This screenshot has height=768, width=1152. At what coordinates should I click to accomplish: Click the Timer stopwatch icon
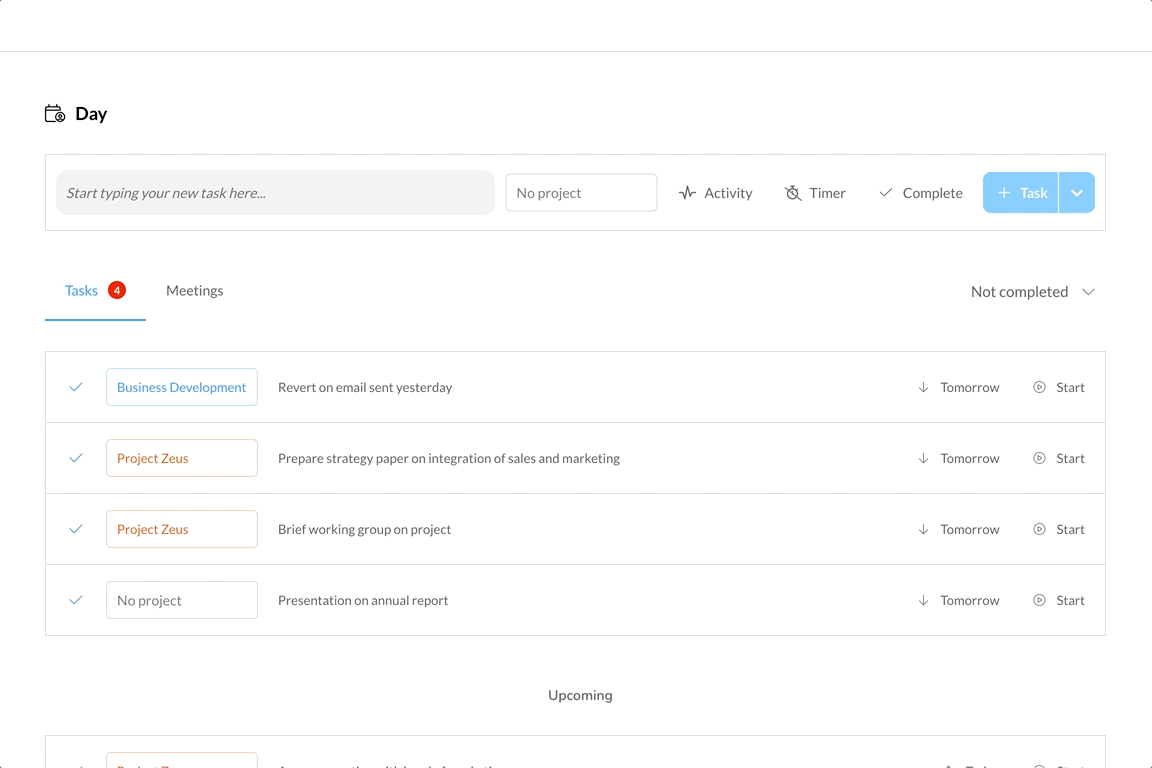793,193
